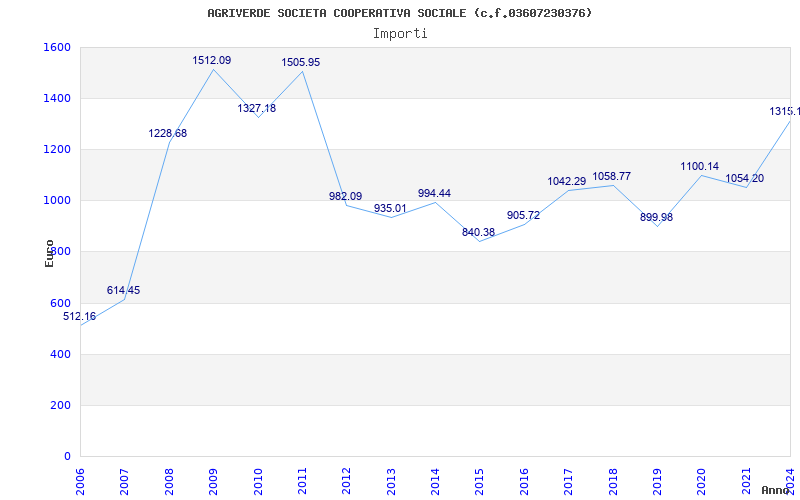Select the 1042.29 value label
The width and height of the screenshot is (800, 500).
tap(567, 181)
